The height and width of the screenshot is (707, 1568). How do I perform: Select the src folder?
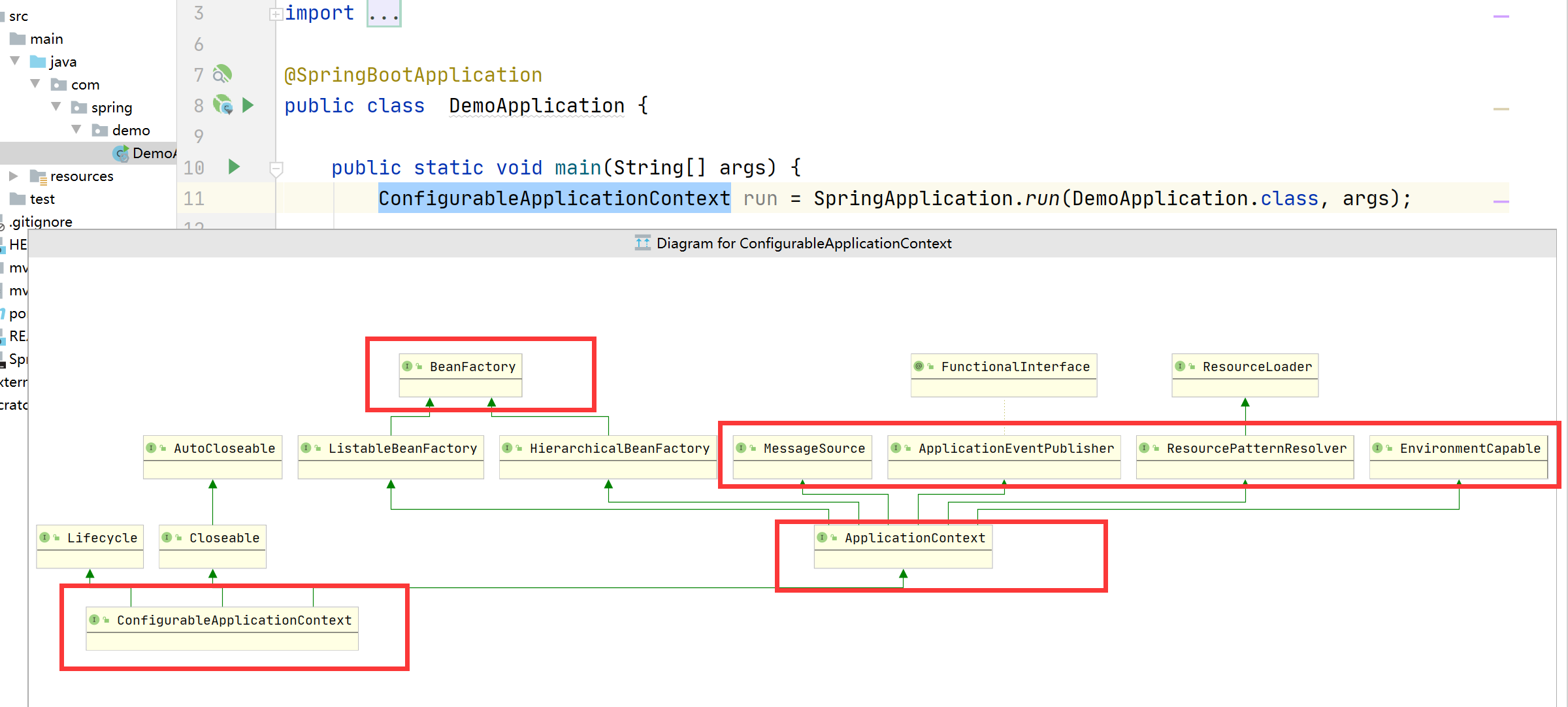point(14,16)
